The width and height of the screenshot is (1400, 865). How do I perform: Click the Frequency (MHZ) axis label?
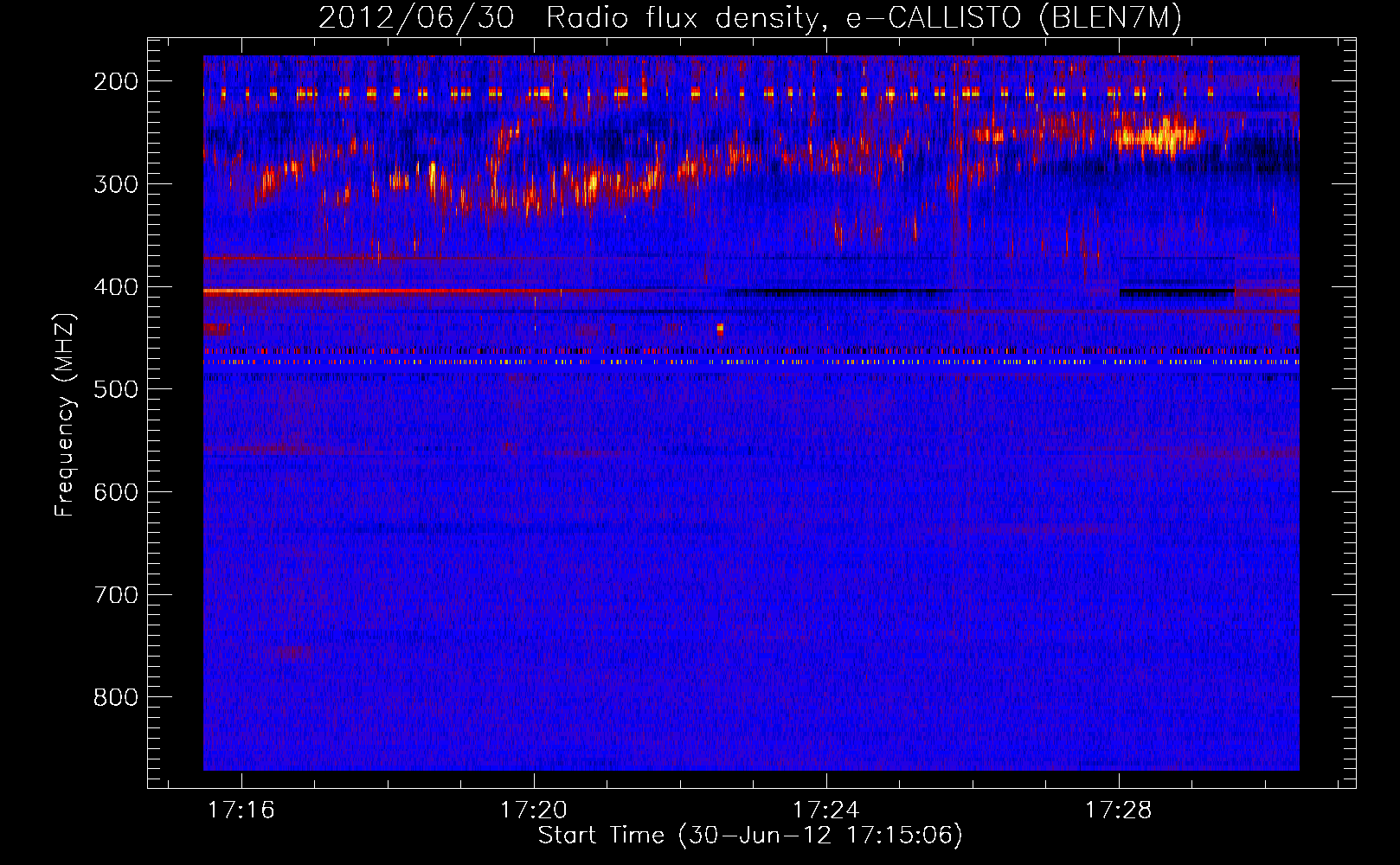(66, 414)
